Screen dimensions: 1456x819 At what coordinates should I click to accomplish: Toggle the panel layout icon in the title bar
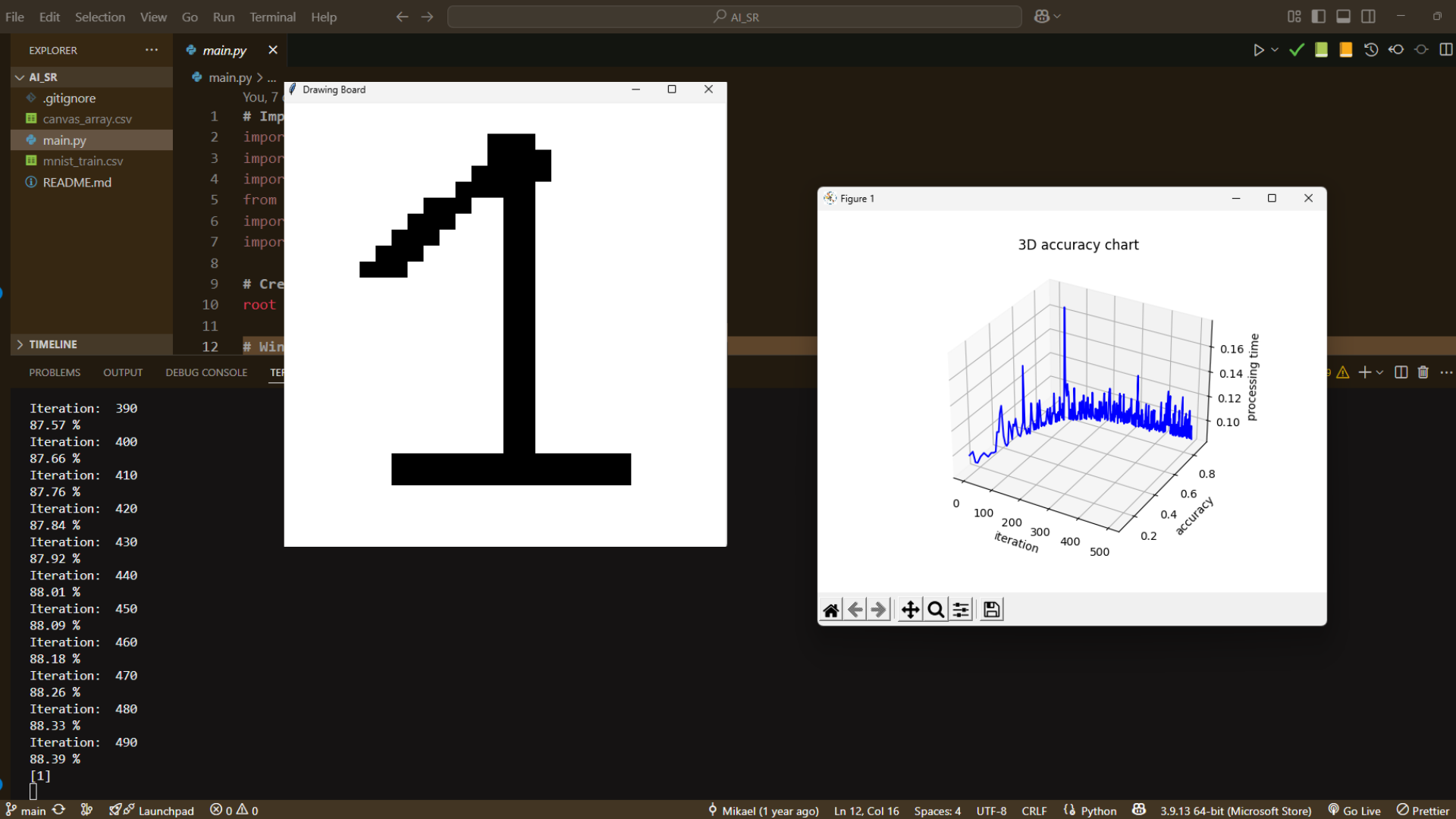click(1343, 16)
